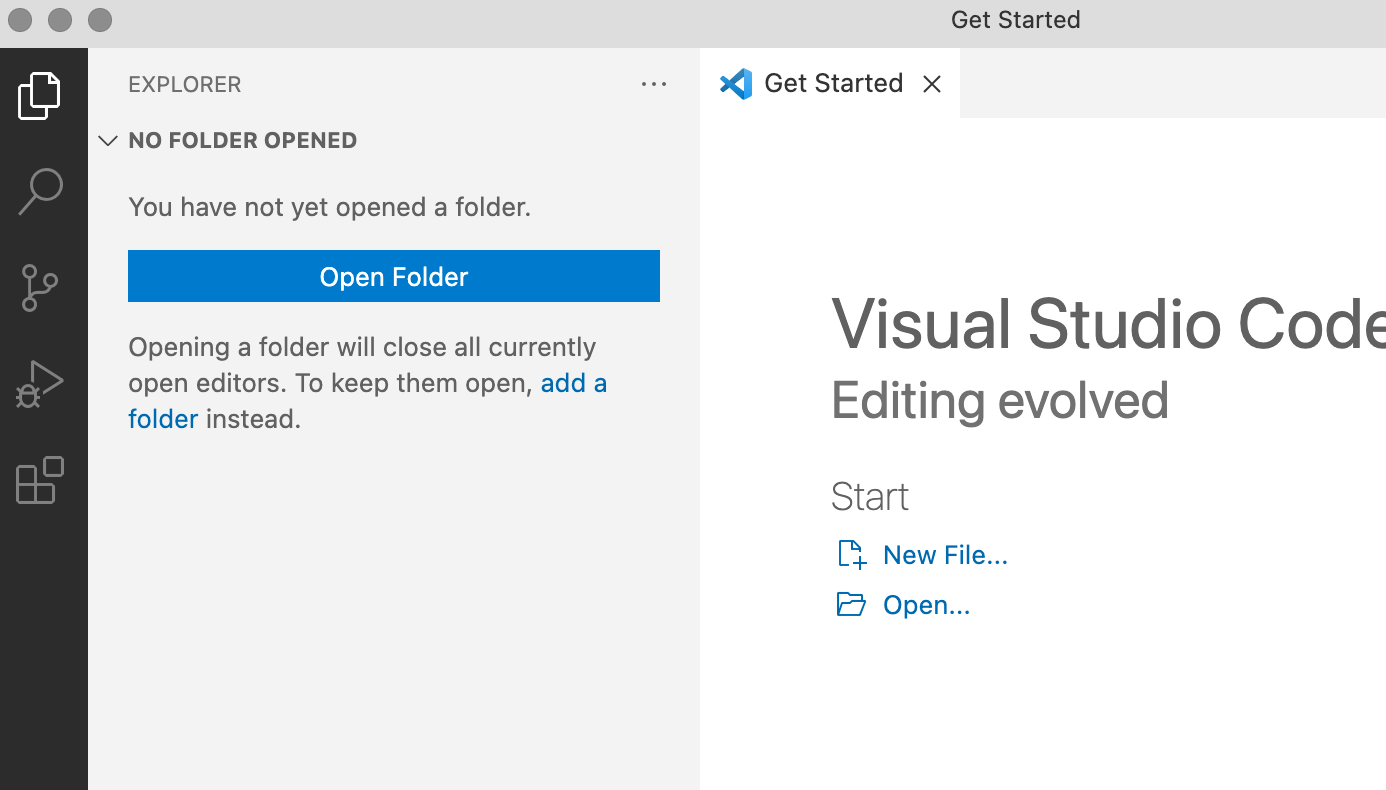Click the New File page icon
This screenshot has height=790, width=1386.
pyautogui.click(x=851, y=555)
